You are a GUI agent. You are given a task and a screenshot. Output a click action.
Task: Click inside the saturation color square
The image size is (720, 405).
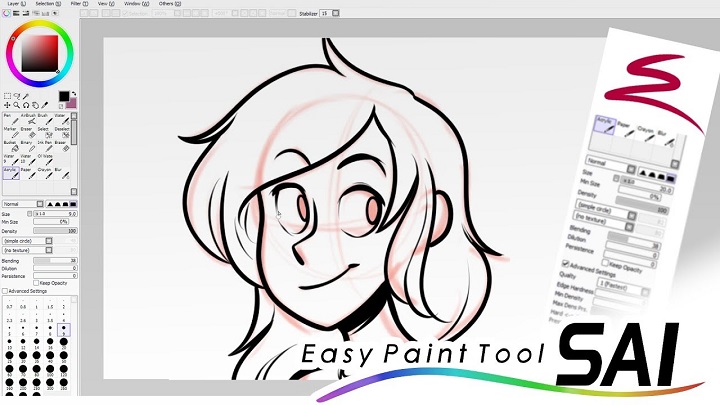tap(40, 54)
